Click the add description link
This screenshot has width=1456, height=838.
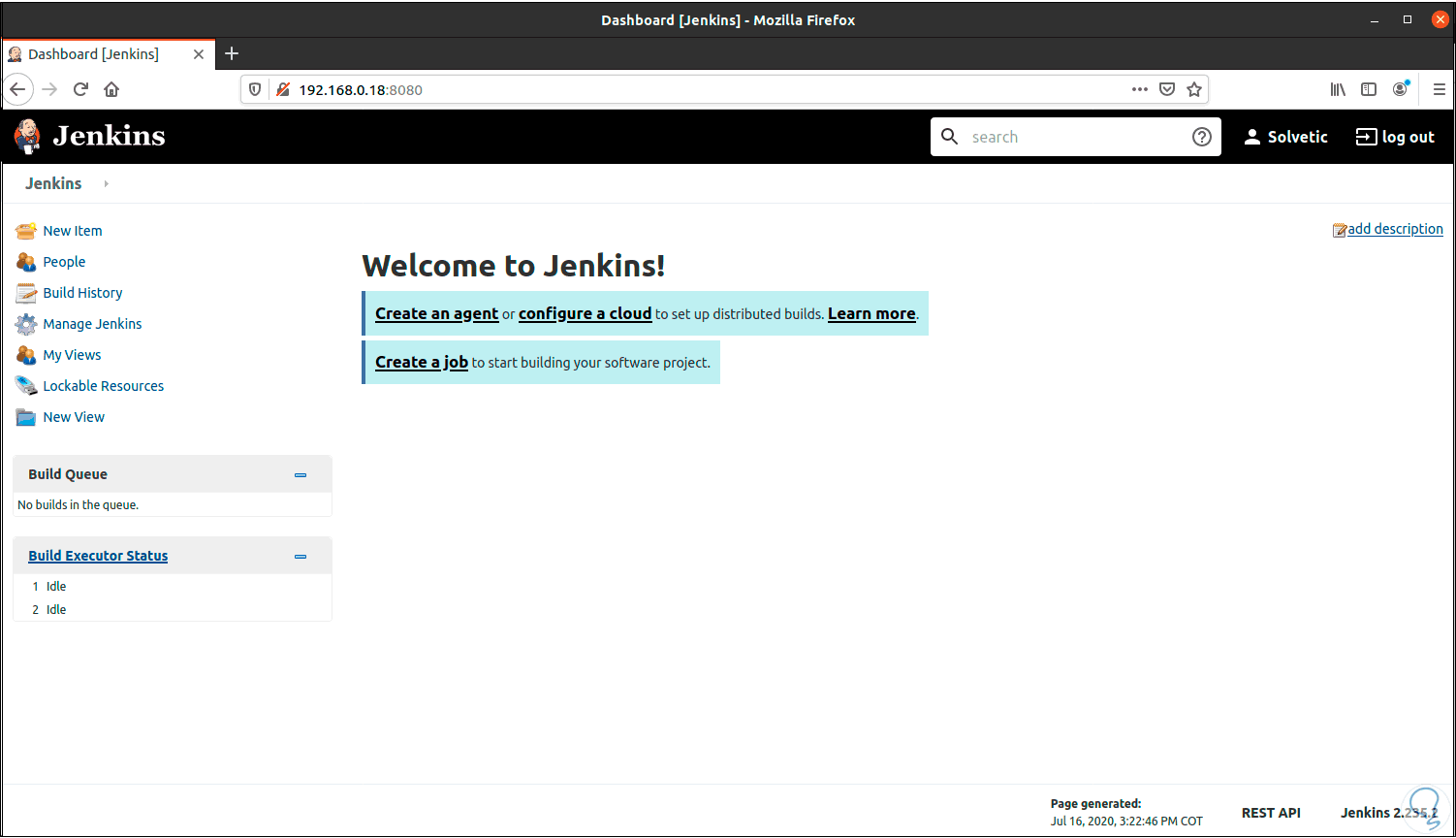click(1395, 229)
